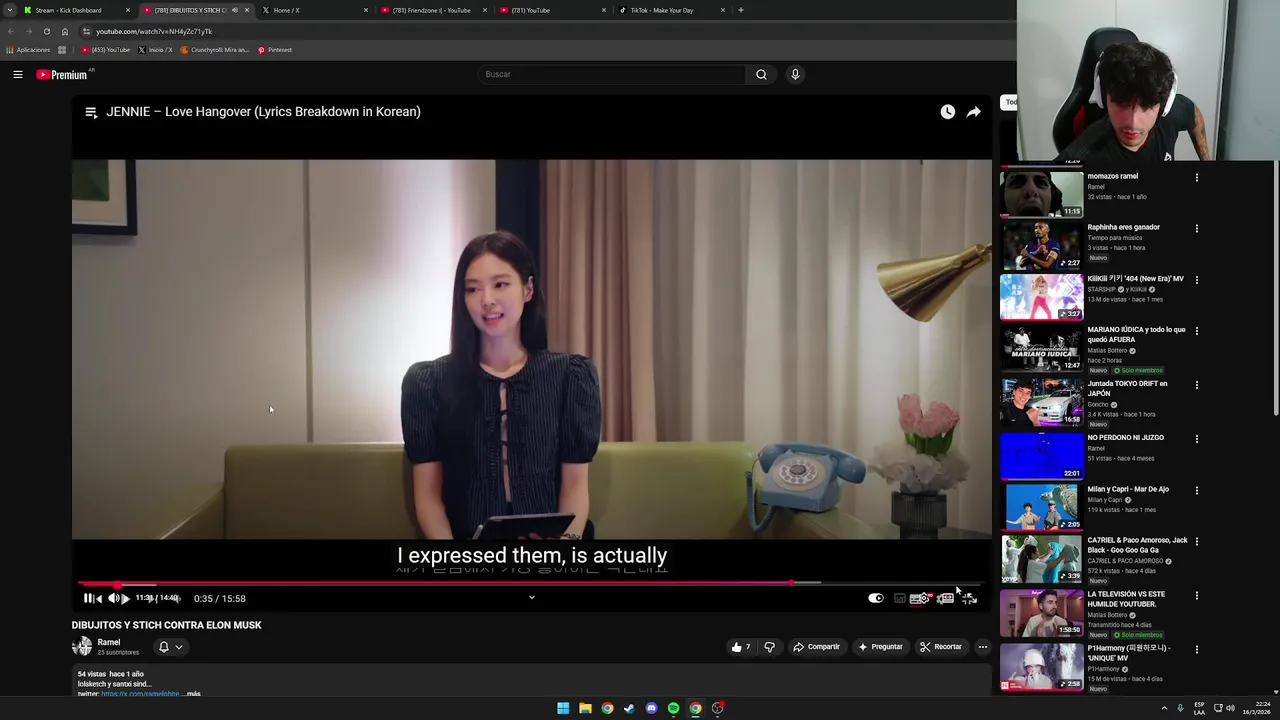
Task: Open options menu for Raphinha eres ganador
Action: pyautogui.click(x=1196, y=229)
